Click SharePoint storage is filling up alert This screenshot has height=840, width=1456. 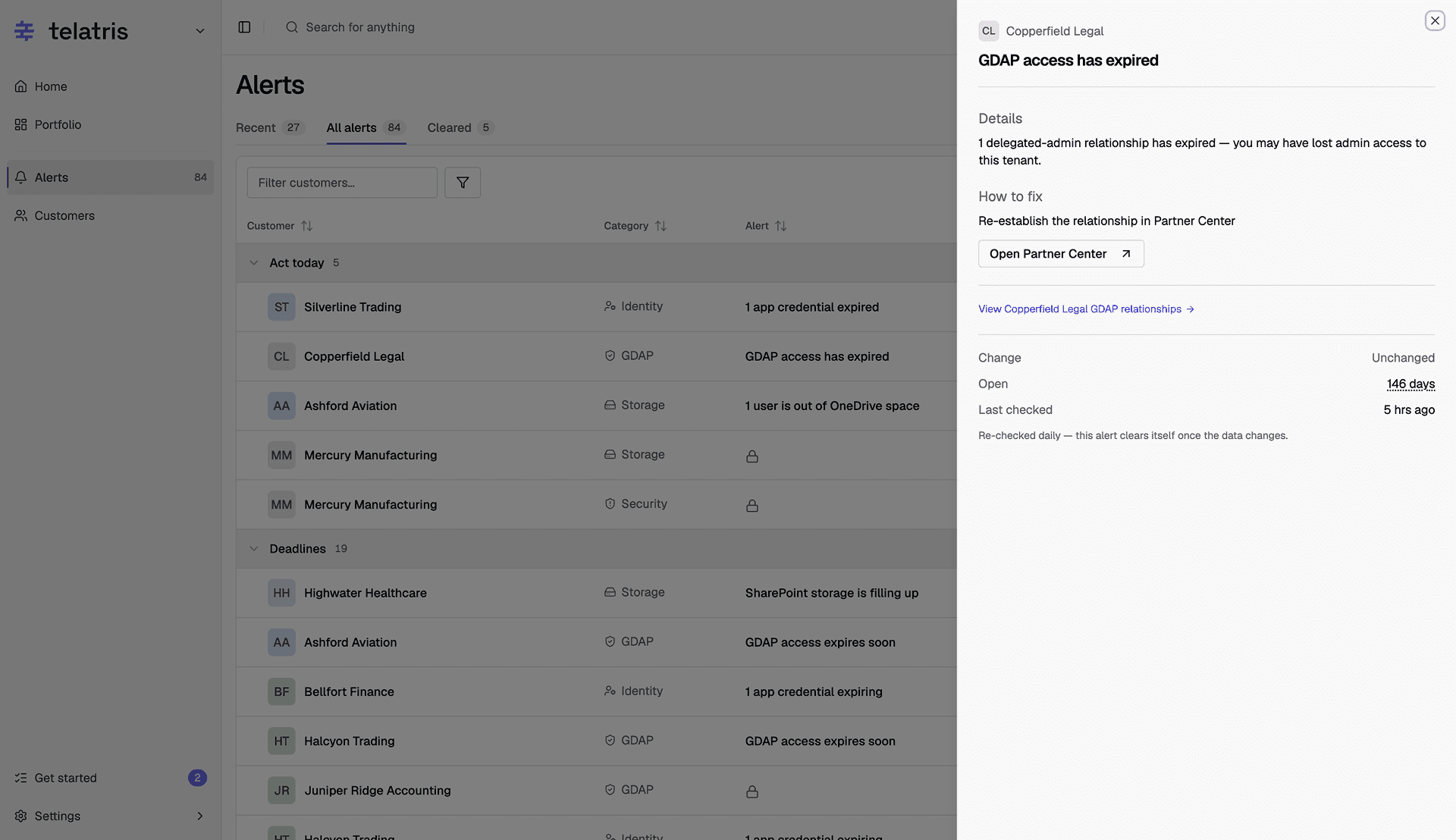(x=831, y=593)
